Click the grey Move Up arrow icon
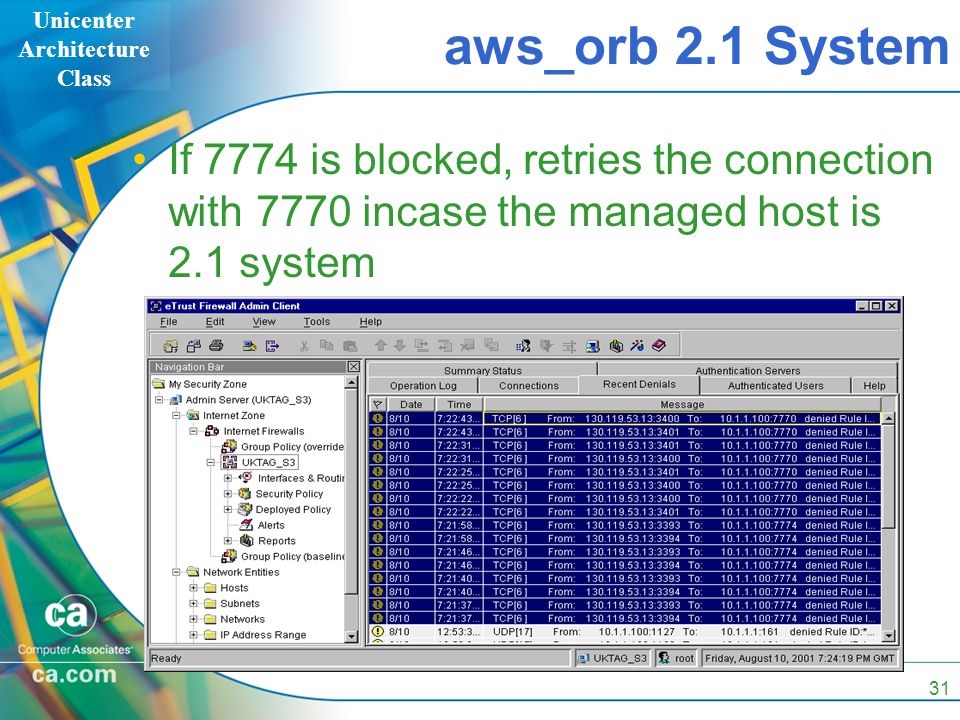Viewport: 960px width, 720px height. [x=380, y=346]
